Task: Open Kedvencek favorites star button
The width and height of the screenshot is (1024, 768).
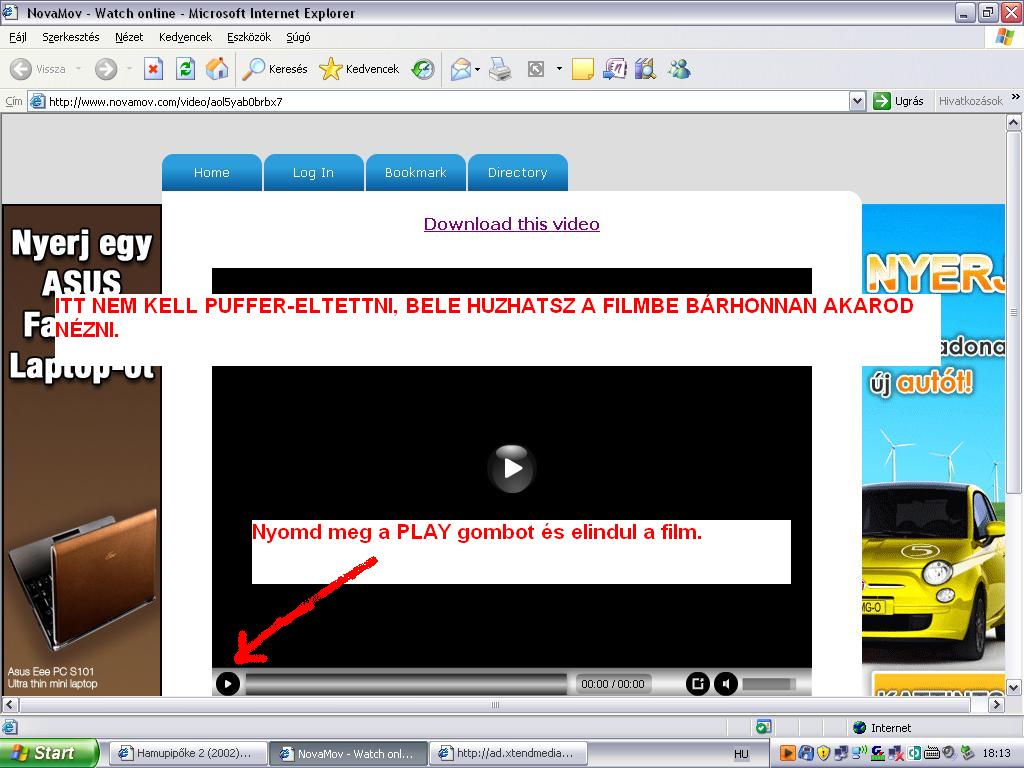Action: 359,69
